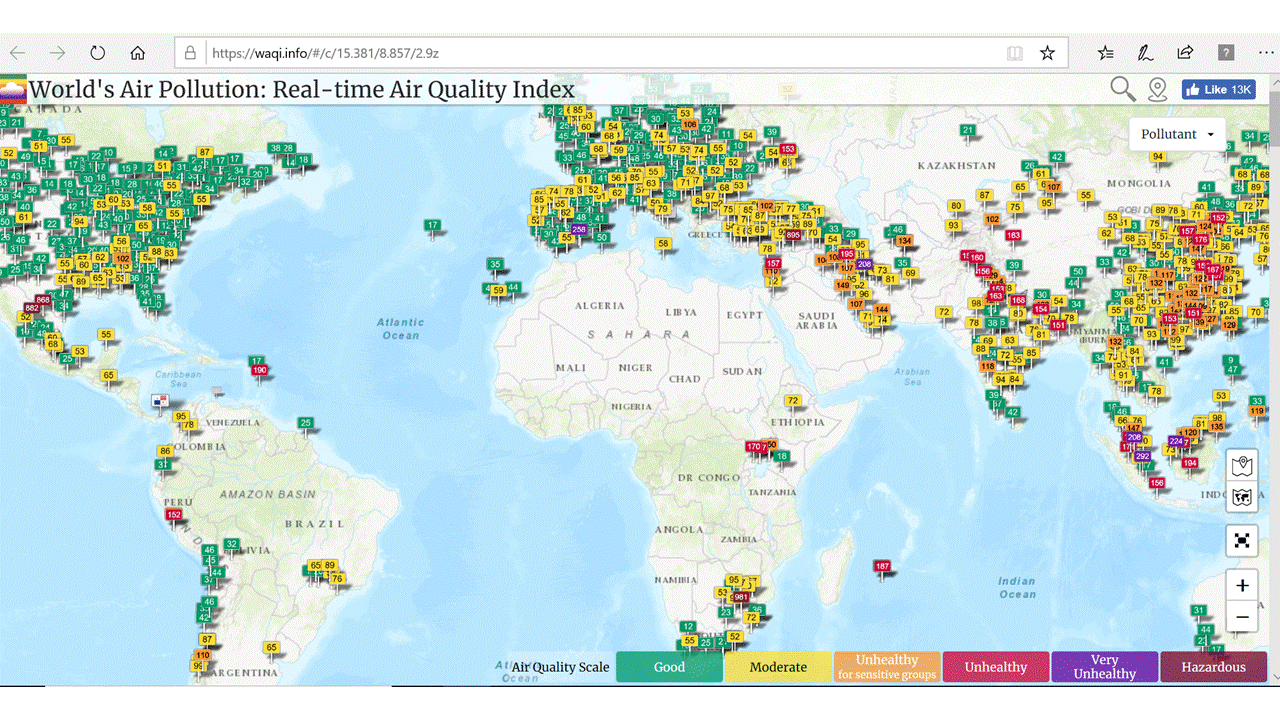Click the World's Air Pollution page title
The image size is (1280, 720).
pos(302,89)
